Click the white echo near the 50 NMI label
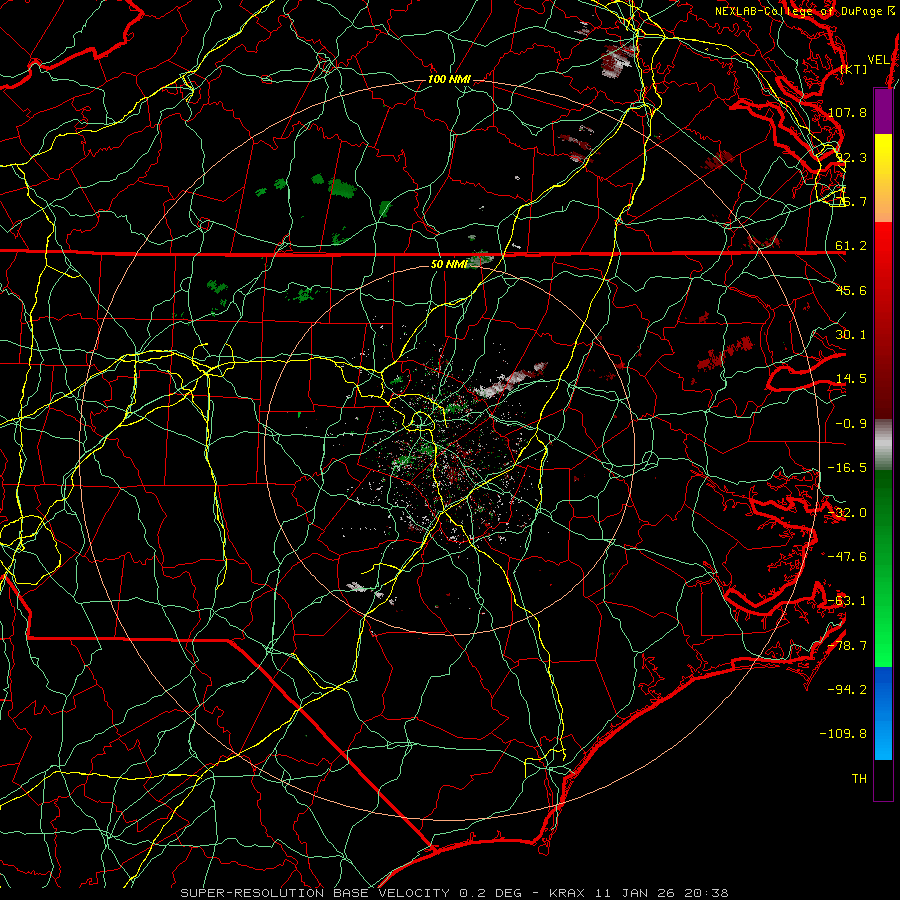Viewport: 900px width, 900px height. [481, 260]
